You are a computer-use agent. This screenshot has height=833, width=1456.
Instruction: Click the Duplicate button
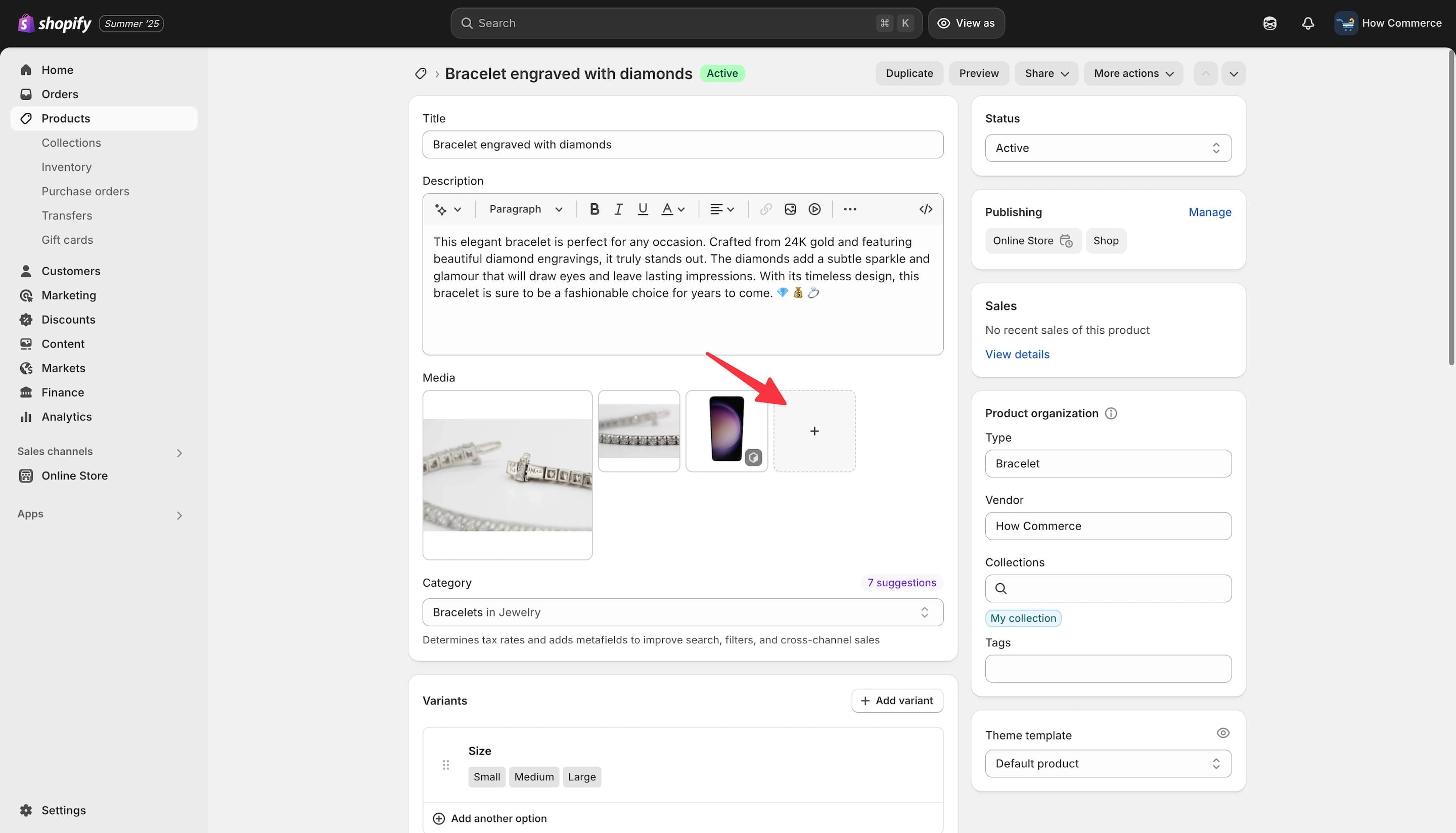[x=908, y=73]
